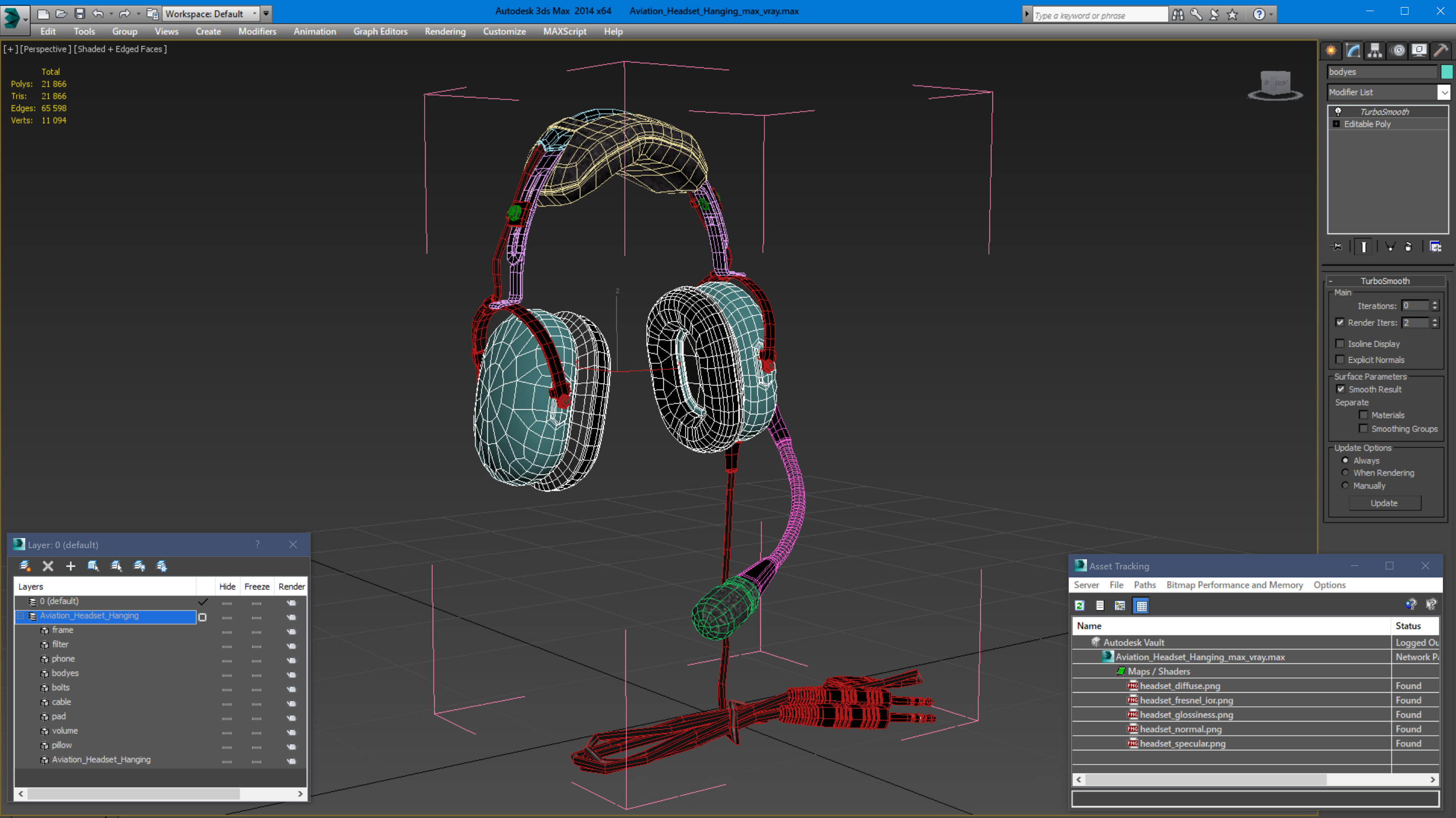Screen dimensions: 1456x818
Task: Click Delete Layer X icon in Layer dialog
Action: pyautogui.click(x=48, y=565)
